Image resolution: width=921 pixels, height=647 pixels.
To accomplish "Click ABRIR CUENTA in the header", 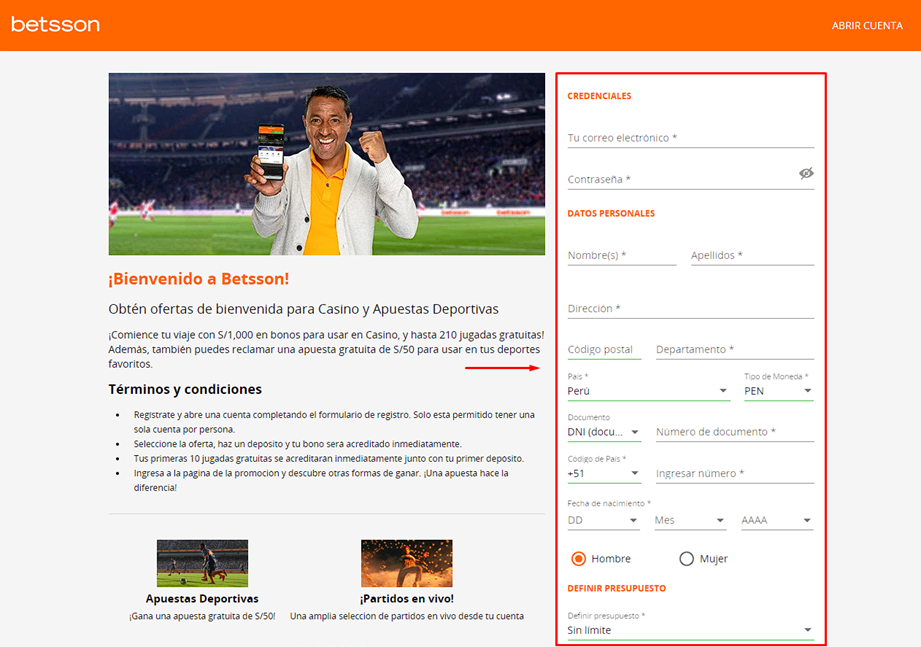I will [867, 26].
